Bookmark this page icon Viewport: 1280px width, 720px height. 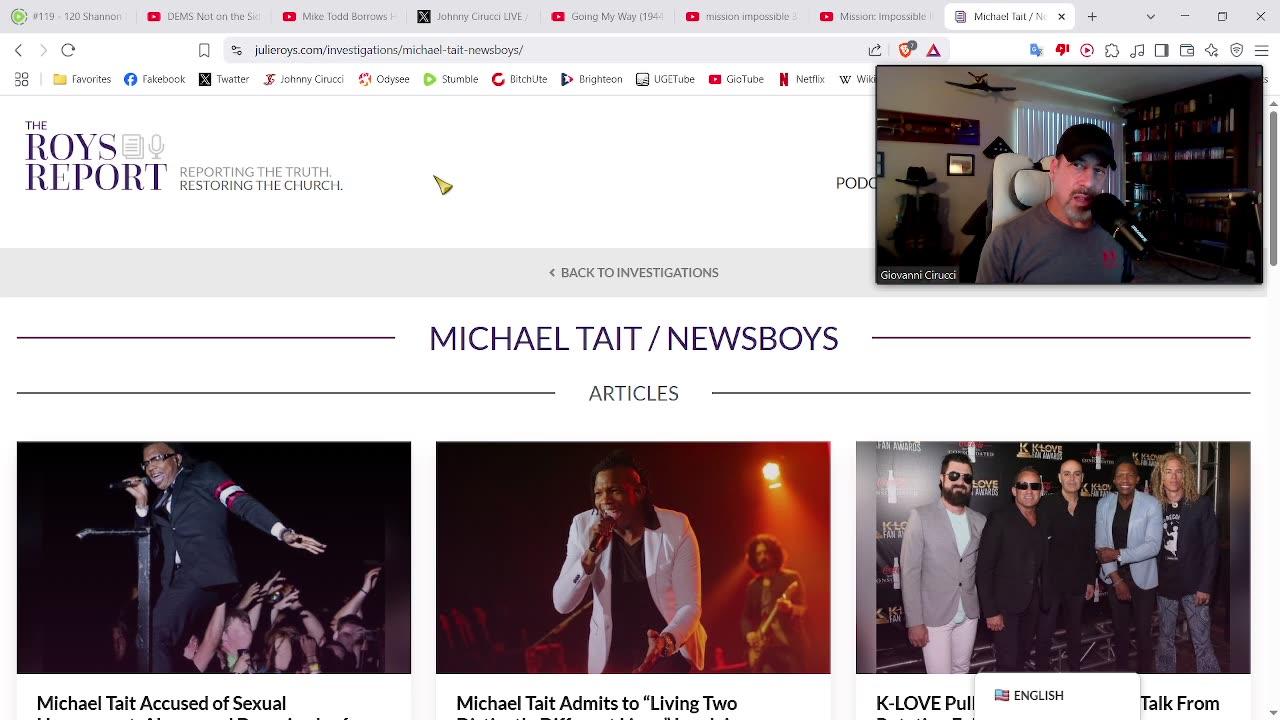click(x=204, y=50)
